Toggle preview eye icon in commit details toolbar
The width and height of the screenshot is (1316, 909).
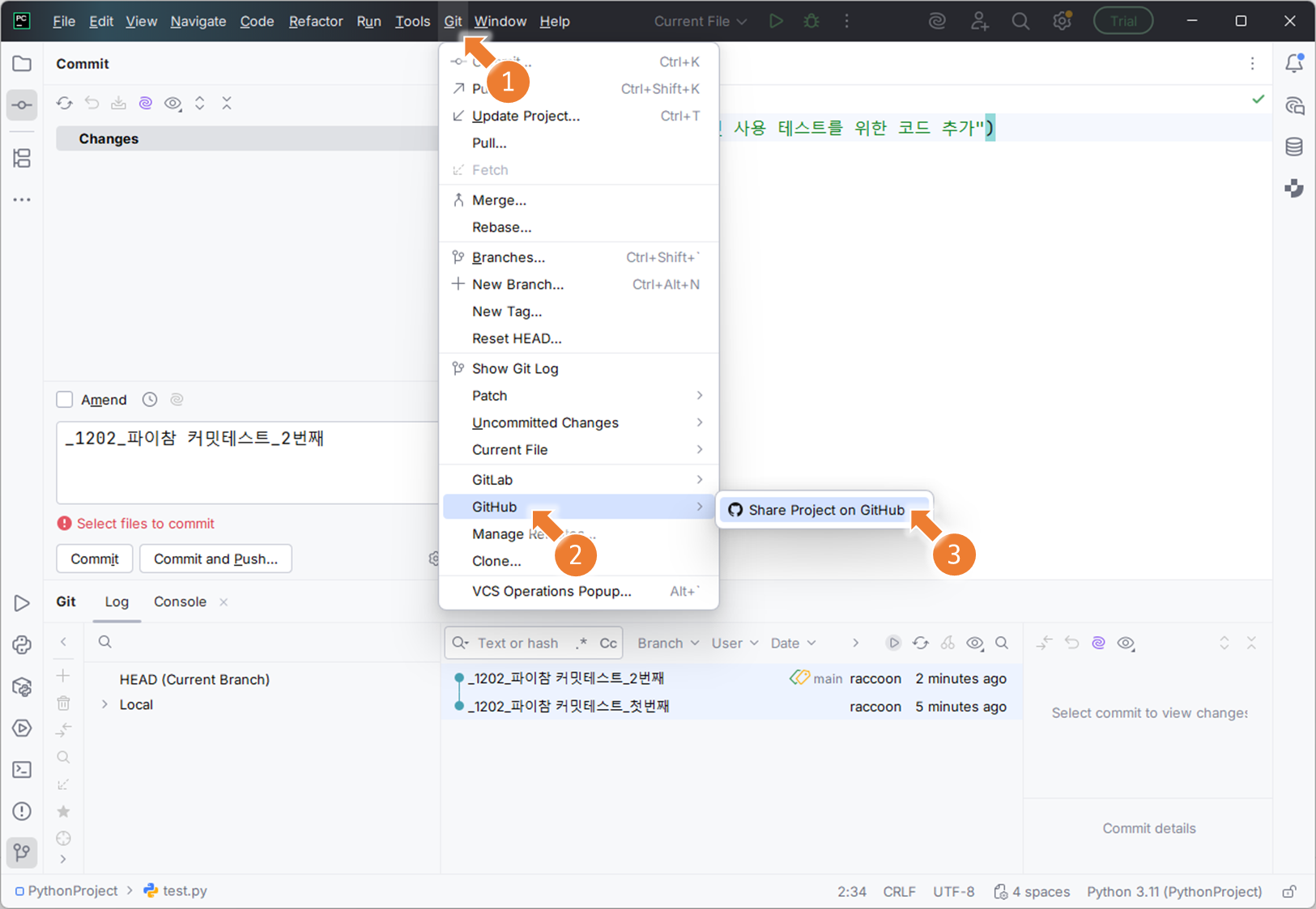1126,643
